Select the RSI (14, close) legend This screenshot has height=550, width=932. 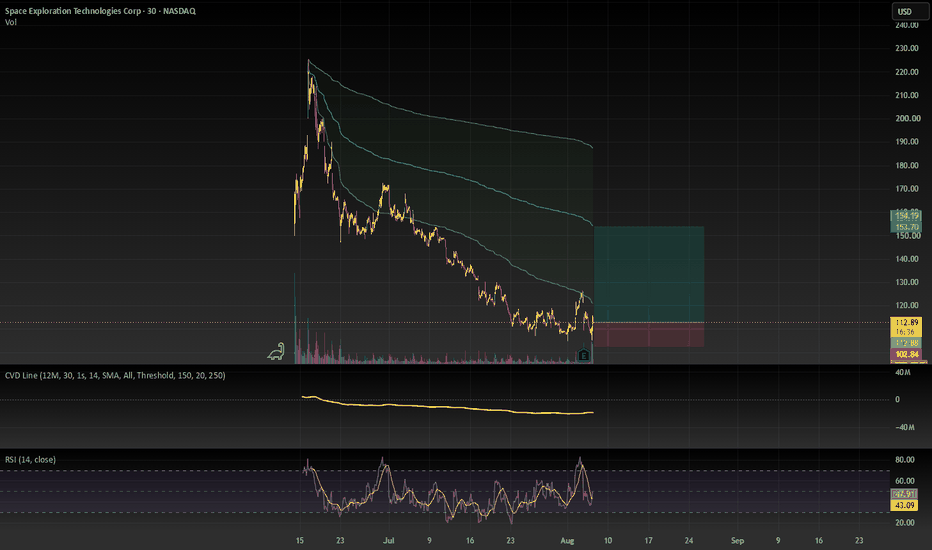[x=30, y=460]
